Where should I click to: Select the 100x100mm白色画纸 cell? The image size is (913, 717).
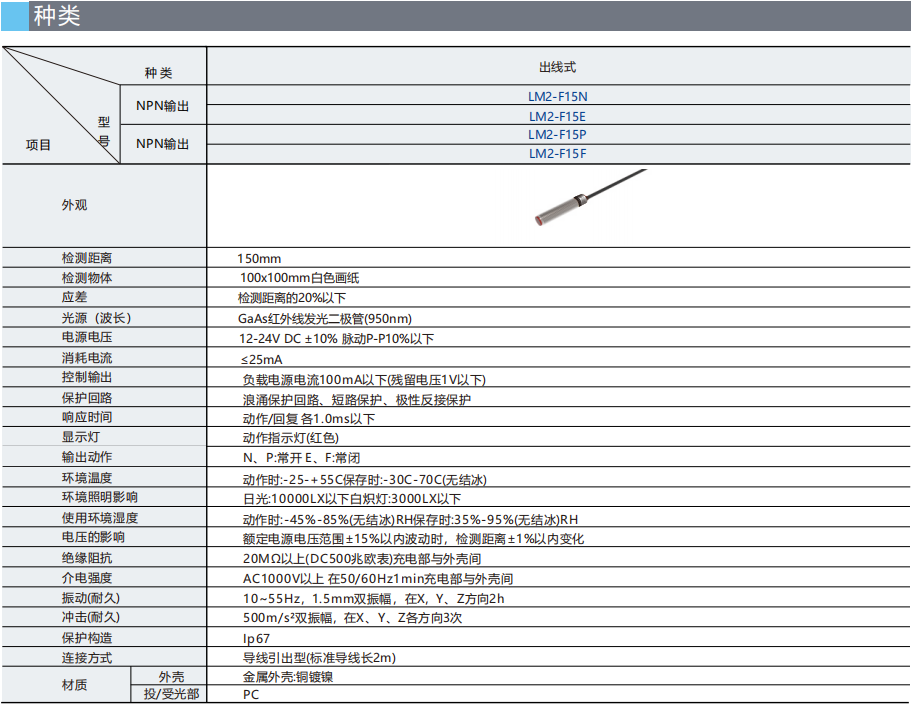pyautogui.click(x=299, y=278)
